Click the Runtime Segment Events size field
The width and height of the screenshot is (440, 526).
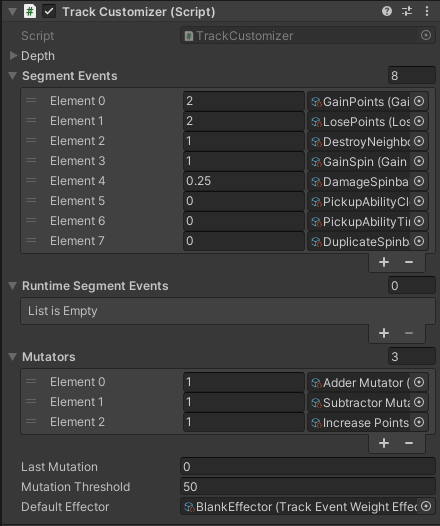(x=411, y=285)
